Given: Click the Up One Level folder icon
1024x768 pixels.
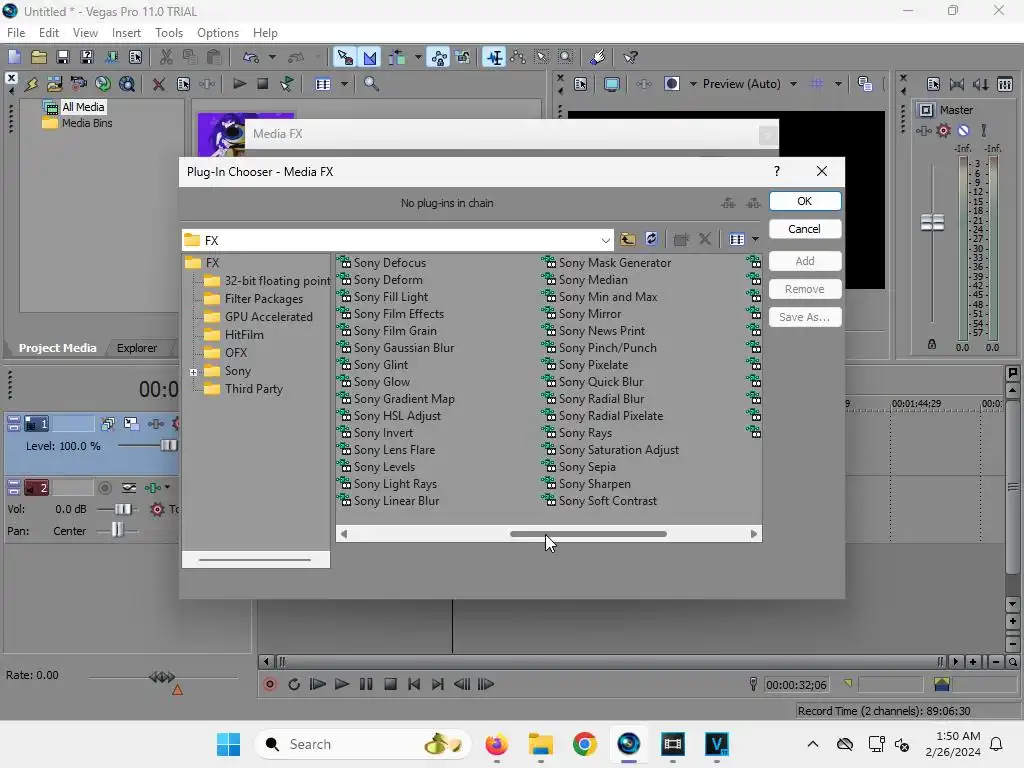Looking at the screenshot, I should 628,239.
